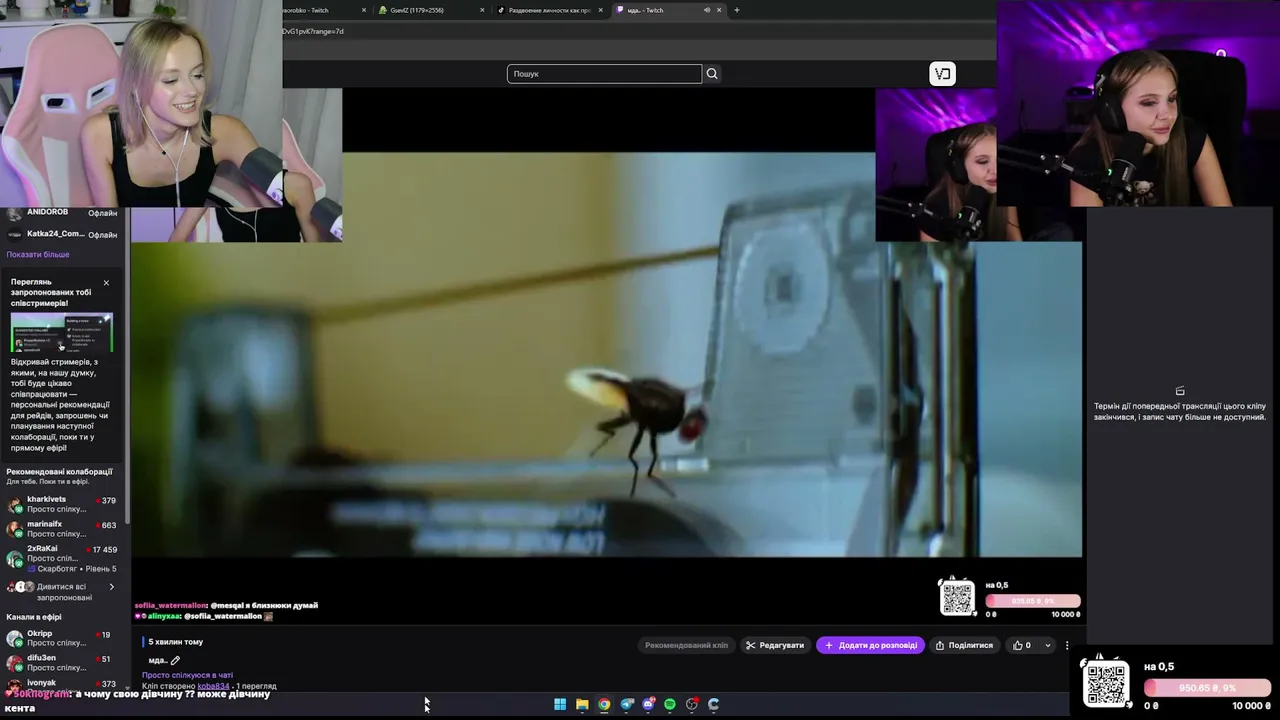Screen dimensions: 1280x720
Task: Open marinaifx channel in sidebar
Action: pyautogui.click(x=60, y=529)
